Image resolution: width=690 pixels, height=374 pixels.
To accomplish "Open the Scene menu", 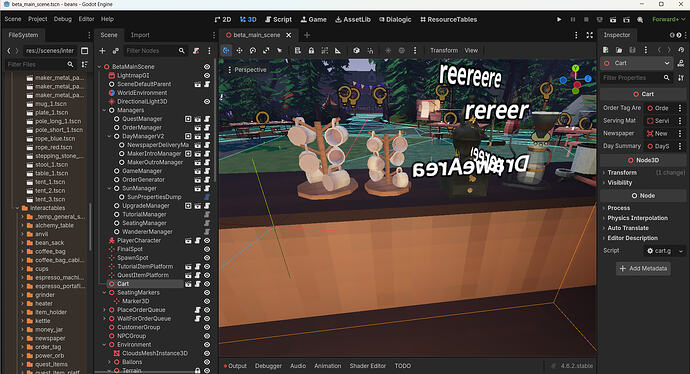I will tap(13, 19).
